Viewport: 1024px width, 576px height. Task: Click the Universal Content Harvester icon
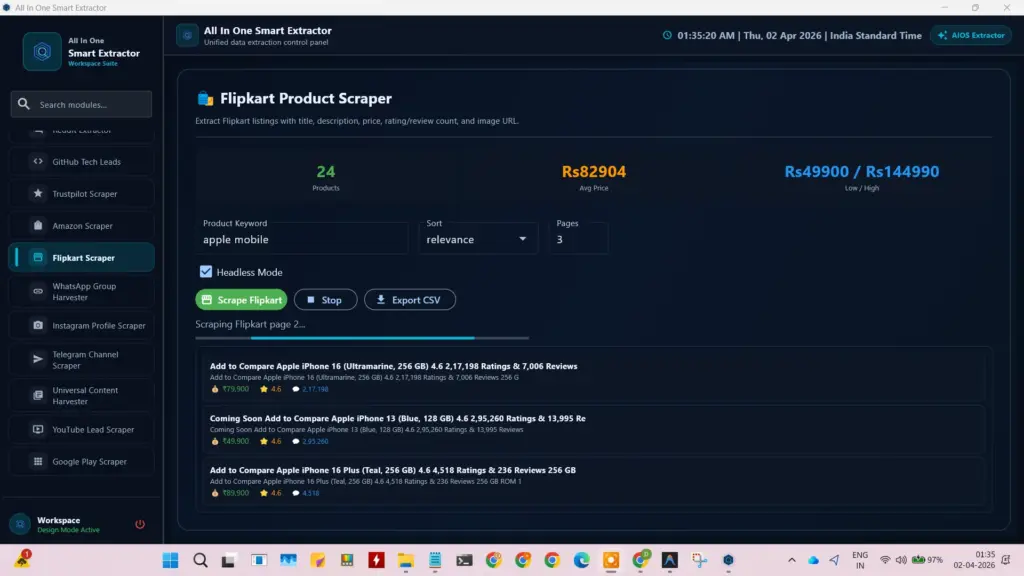pos(38,395)
